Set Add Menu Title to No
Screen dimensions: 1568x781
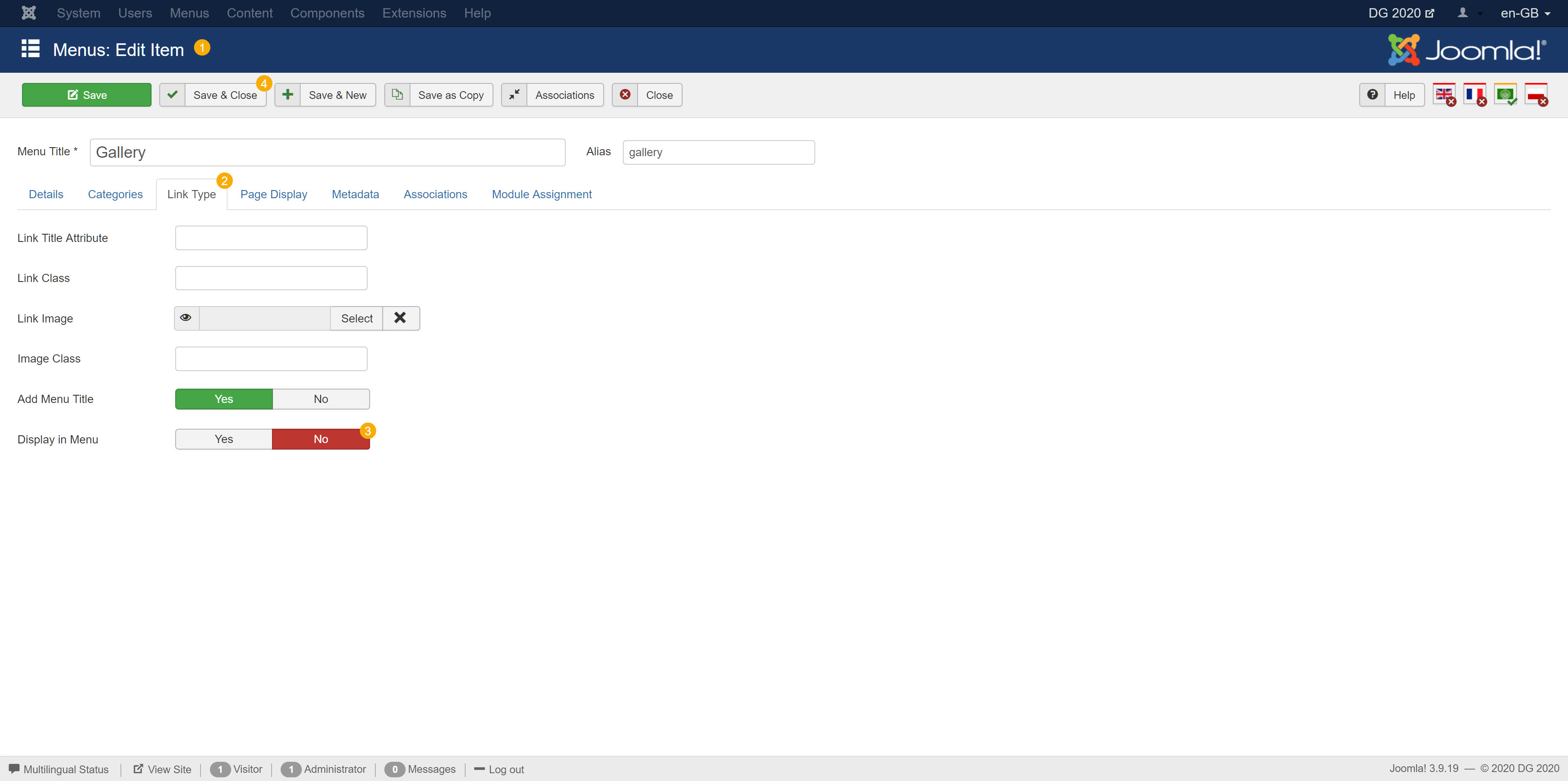[321, 399]
